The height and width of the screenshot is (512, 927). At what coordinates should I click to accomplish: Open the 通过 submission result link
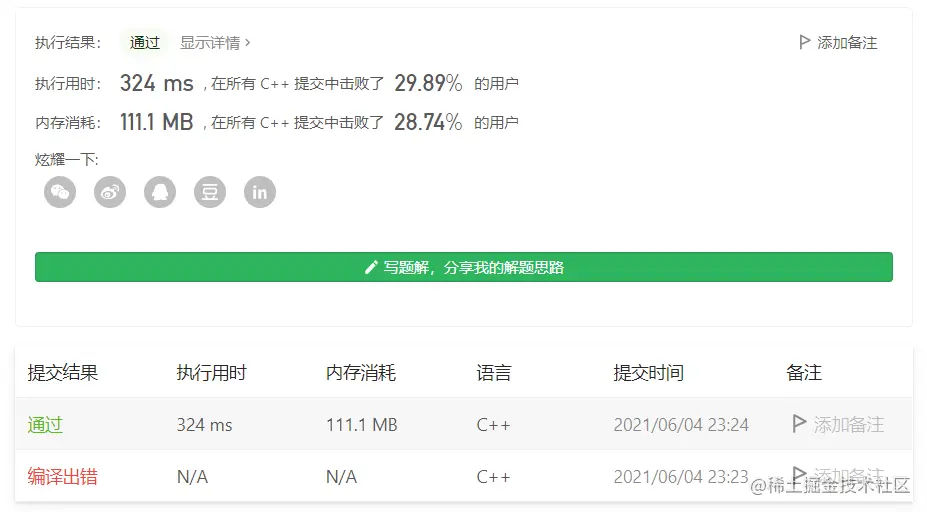click(x=45, y=425)
